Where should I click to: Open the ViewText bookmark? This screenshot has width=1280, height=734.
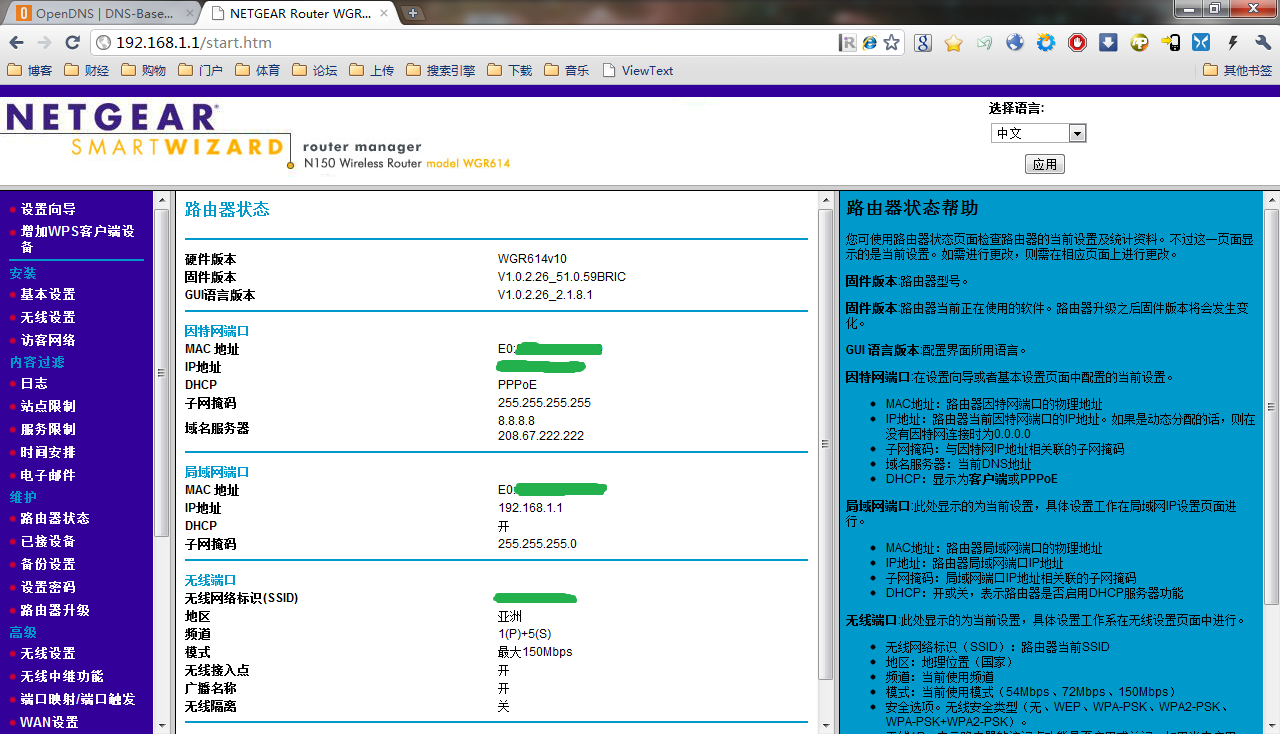[x=637, y=71]
